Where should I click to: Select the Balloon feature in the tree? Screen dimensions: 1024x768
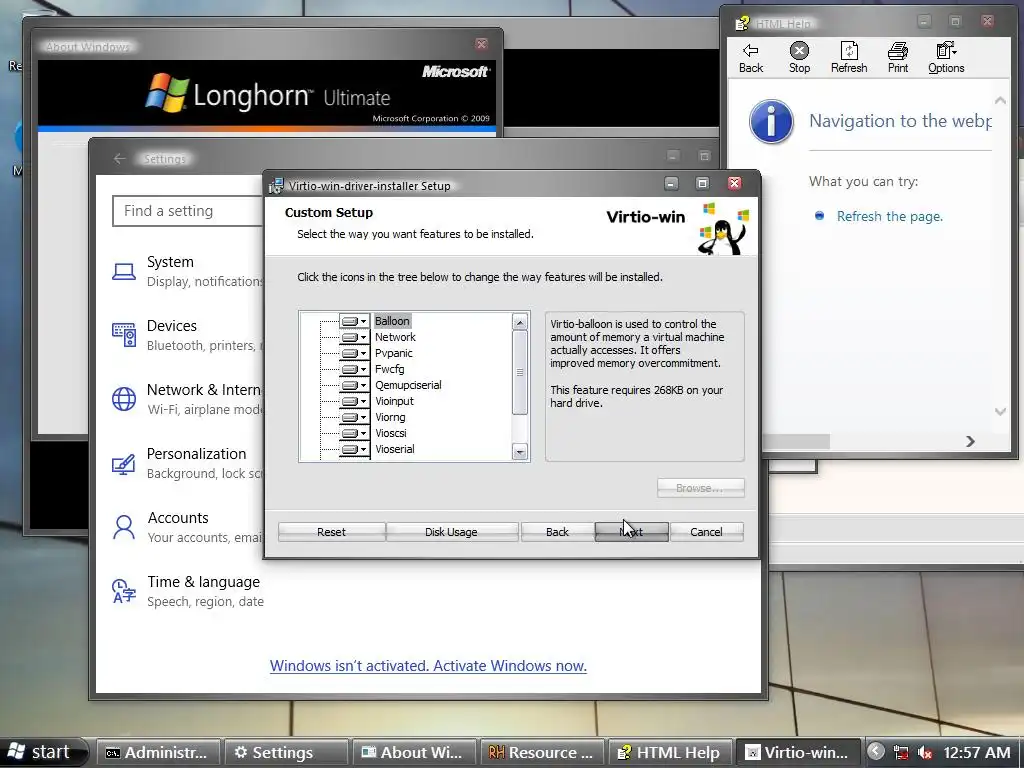tap(392, 321)
